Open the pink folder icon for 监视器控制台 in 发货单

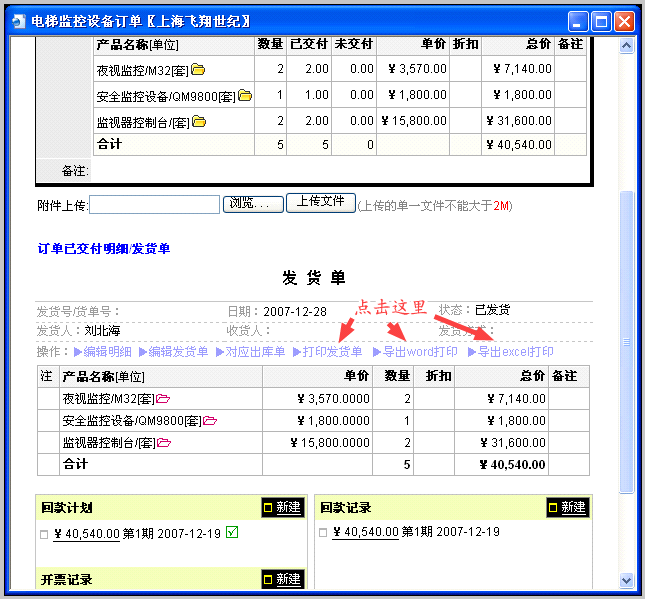(x=163, y=443)
